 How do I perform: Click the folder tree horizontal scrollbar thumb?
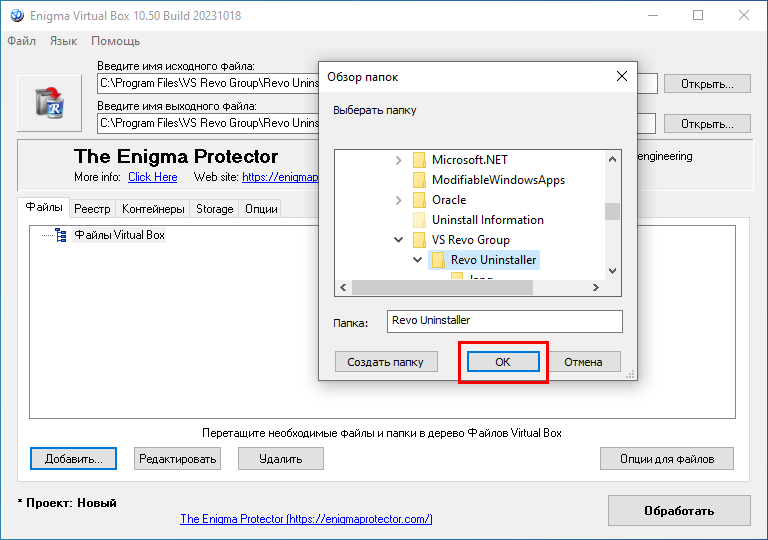[442, 288]
